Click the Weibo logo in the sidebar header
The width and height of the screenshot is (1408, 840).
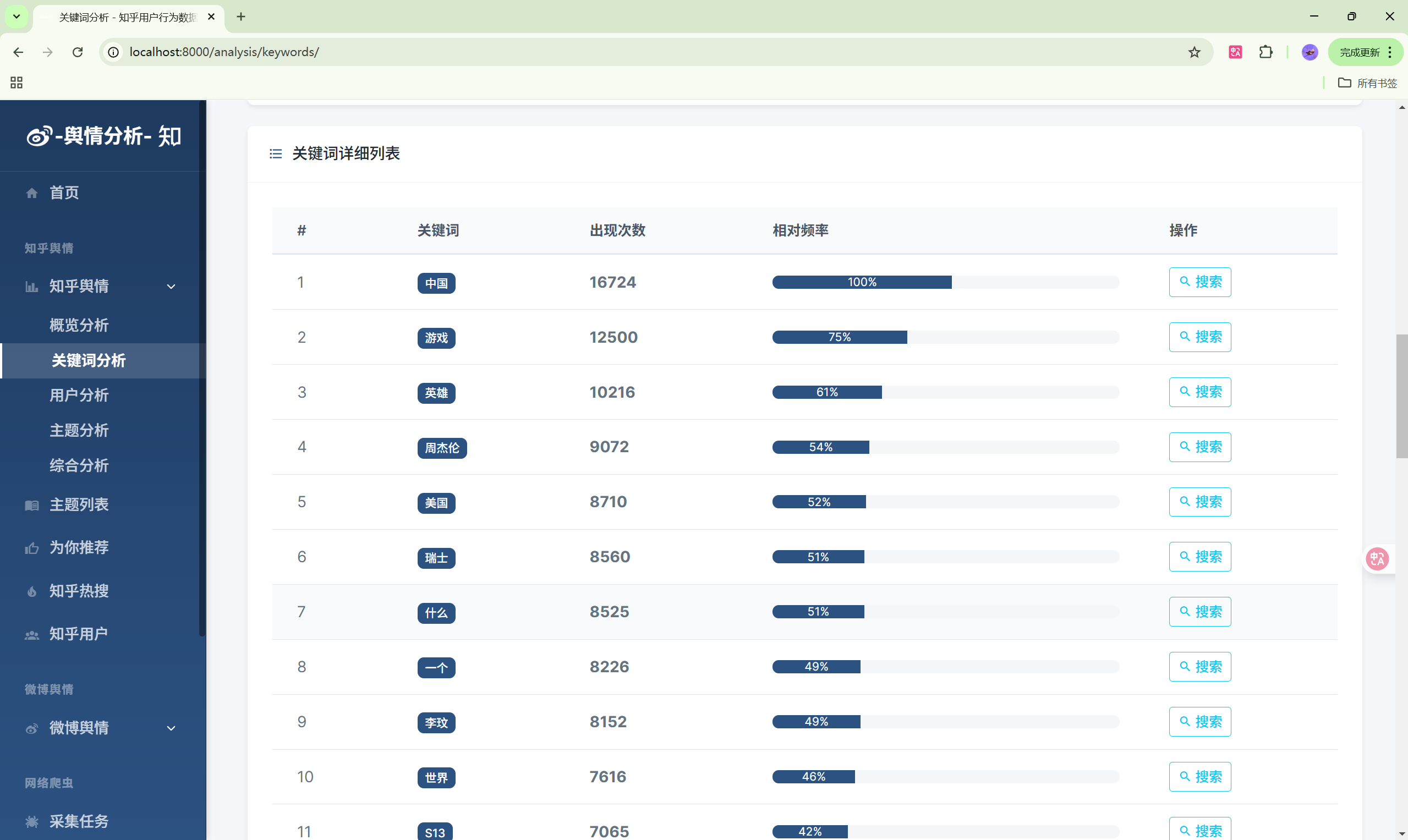pyautogui.click(x=40, y=136)
